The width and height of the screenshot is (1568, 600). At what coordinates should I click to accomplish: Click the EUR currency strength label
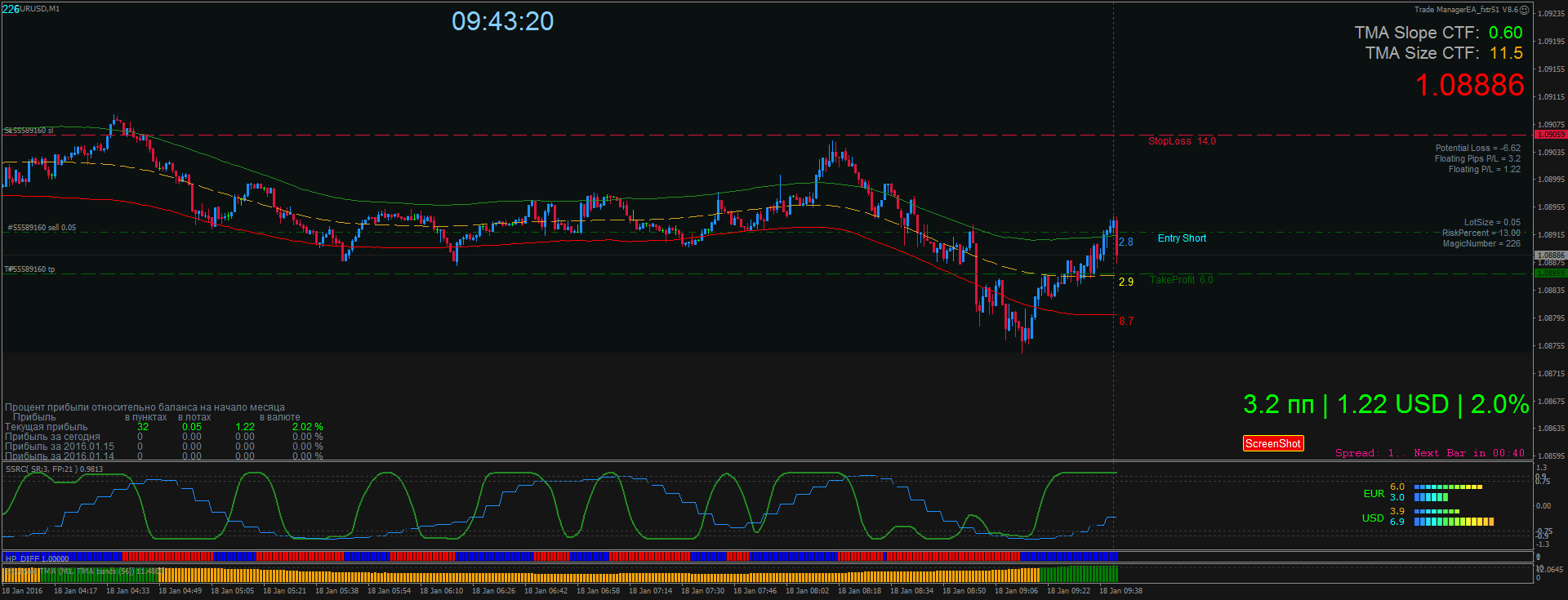(1374, 494)
